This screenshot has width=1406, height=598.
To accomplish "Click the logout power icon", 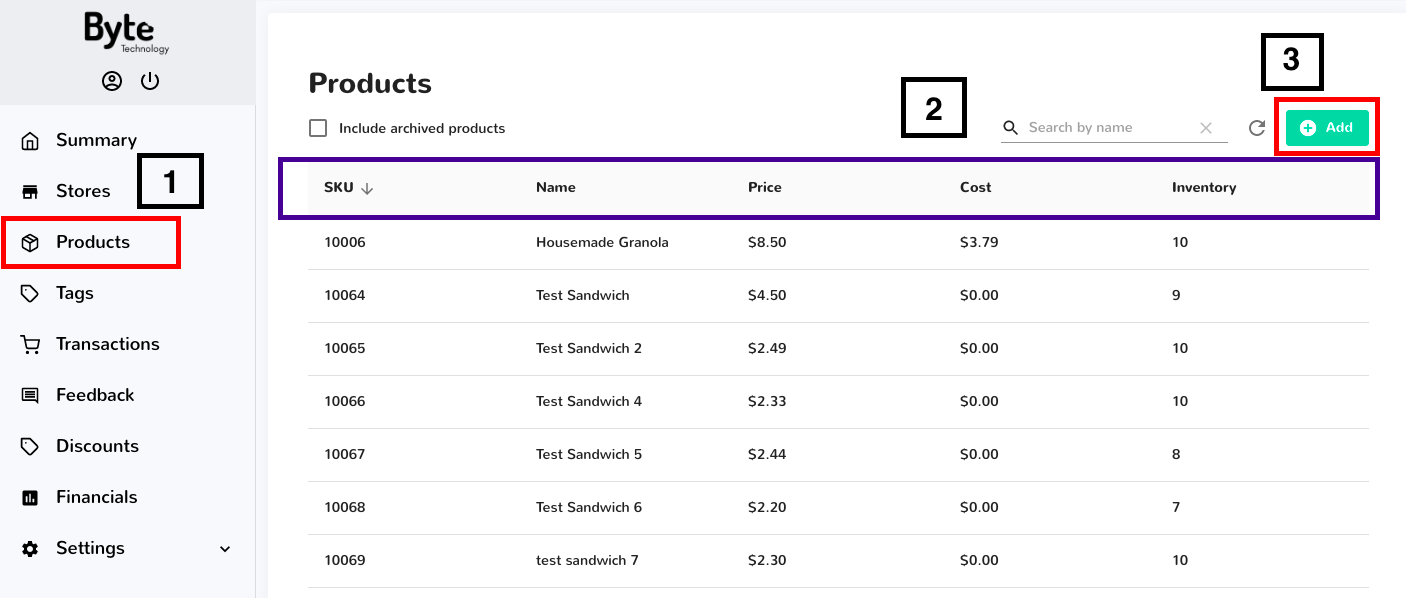I will (150, 81).
